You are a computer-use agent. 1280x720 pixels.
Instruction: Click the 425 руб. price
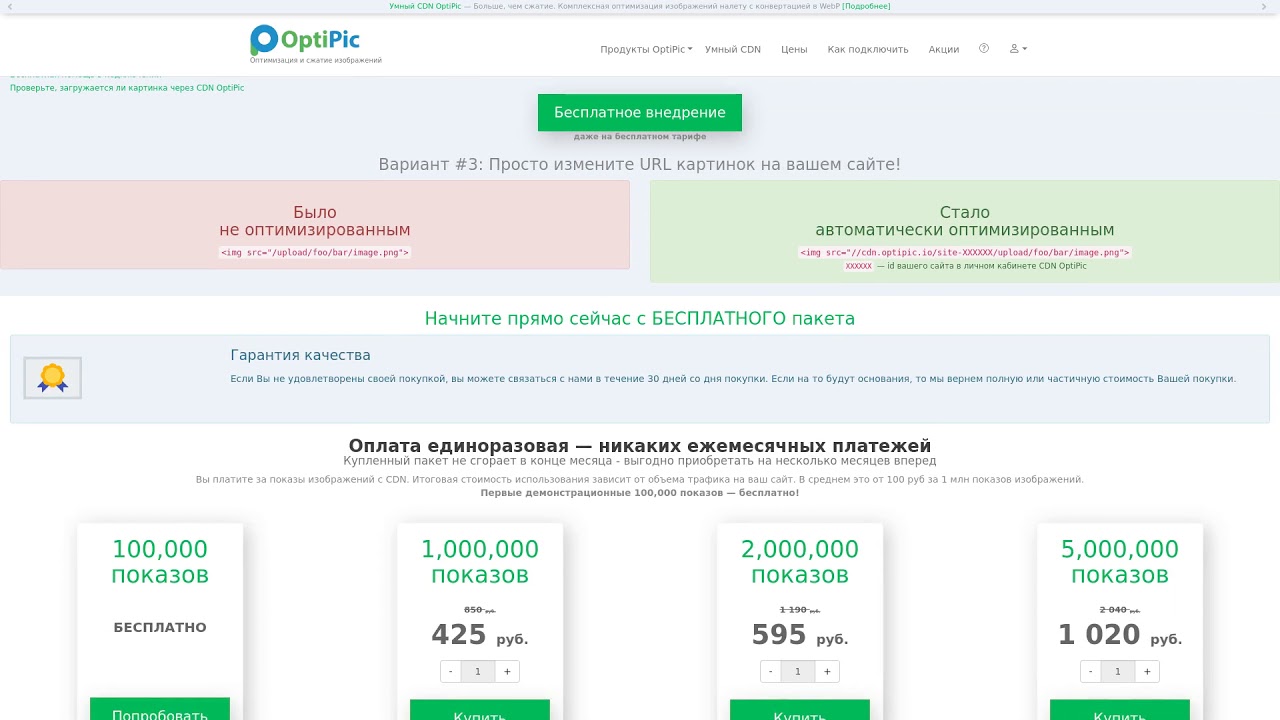tap(480, 635)
